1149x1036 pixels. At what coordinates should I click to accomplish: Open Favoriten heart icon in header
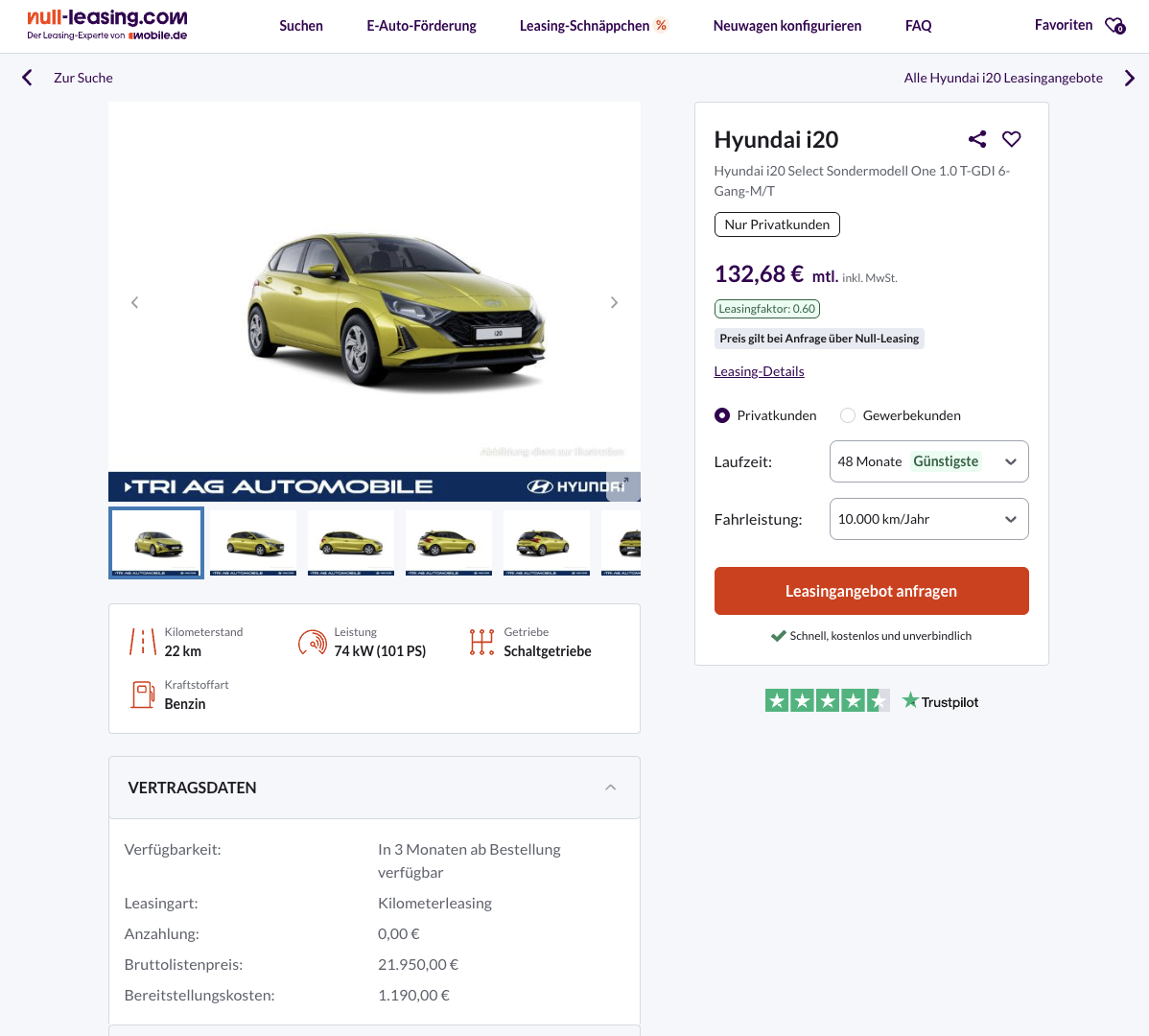click(x=1114, y=26)
